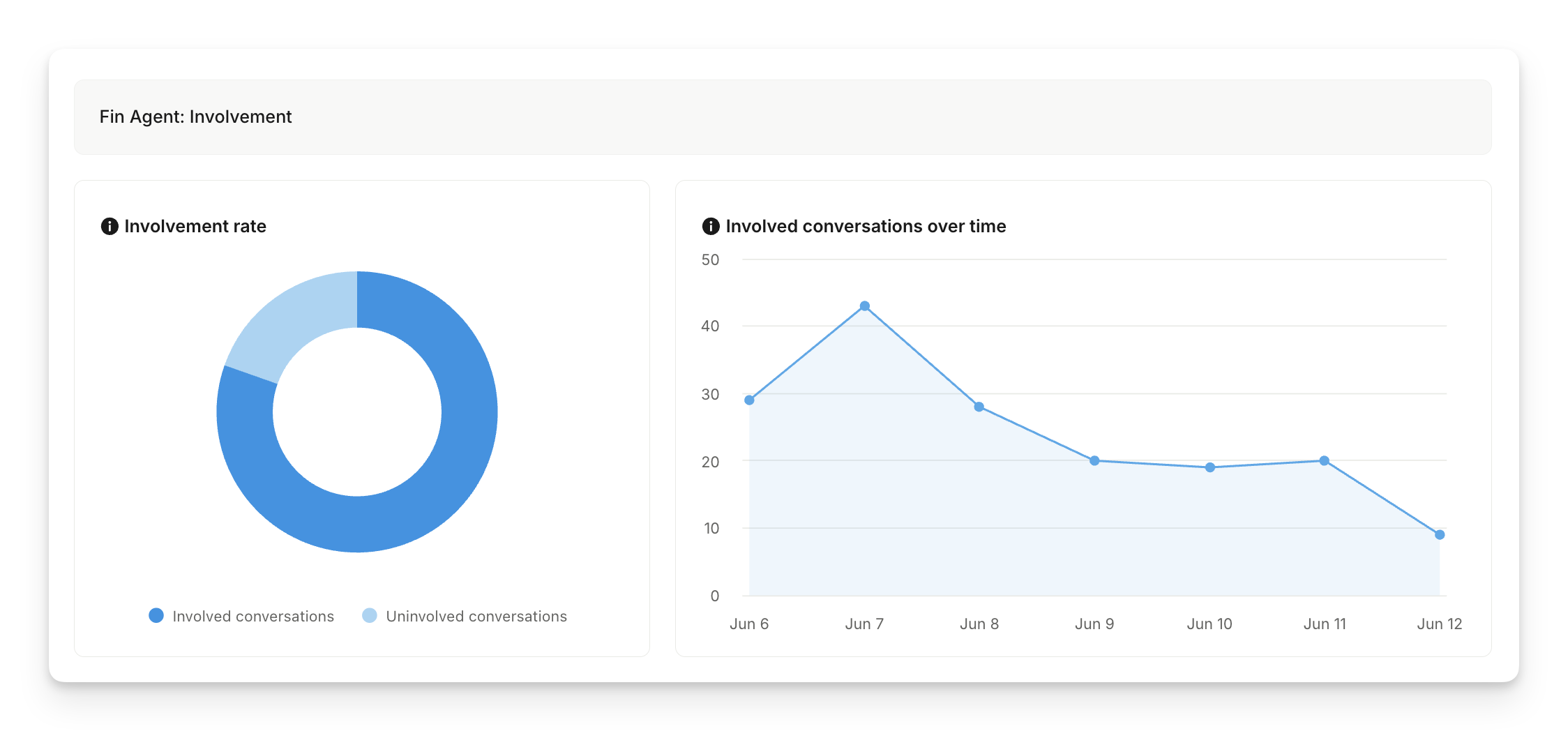1568x731 pixels.
Task: Pick the Jun 9 data point marker
Action: [1094, 460]
